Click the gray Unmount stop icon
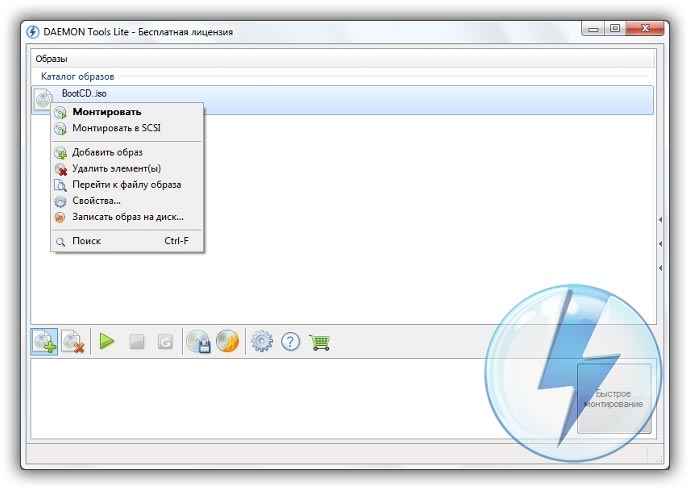This screenshot has width=690, height=490. [136, 341]
